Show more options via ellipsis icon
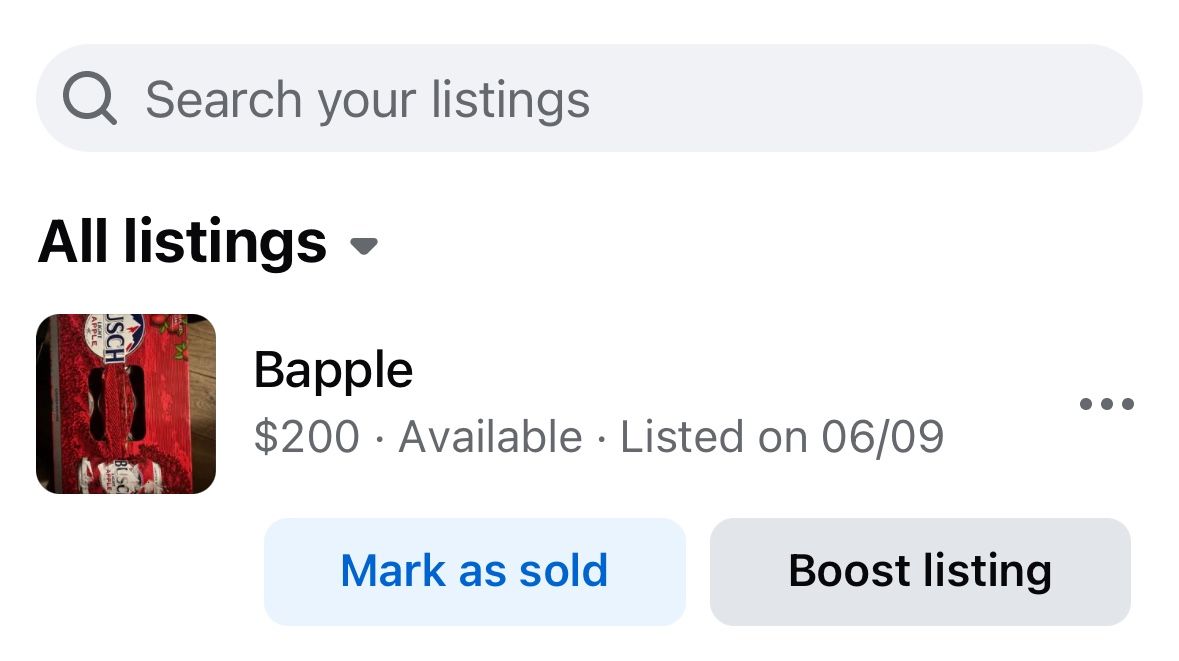The height and width of the screenshot is (661, 1179). [x=1106, y=404]
